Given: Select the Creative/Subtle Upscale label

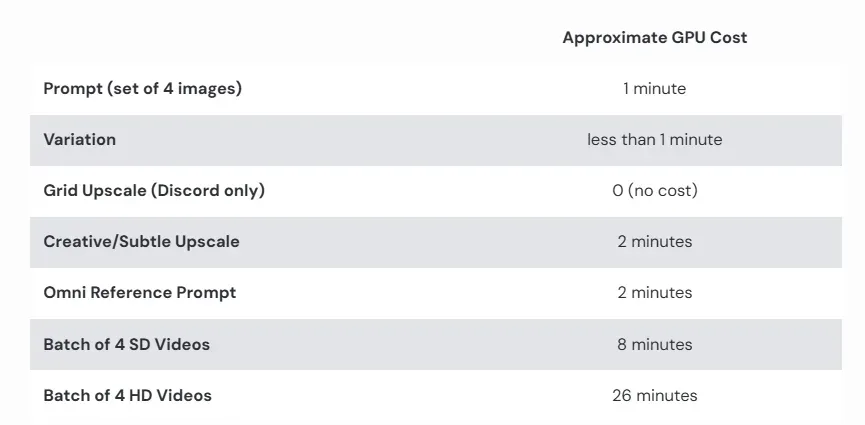Looking at the screenshot, I should coord(141,242).
